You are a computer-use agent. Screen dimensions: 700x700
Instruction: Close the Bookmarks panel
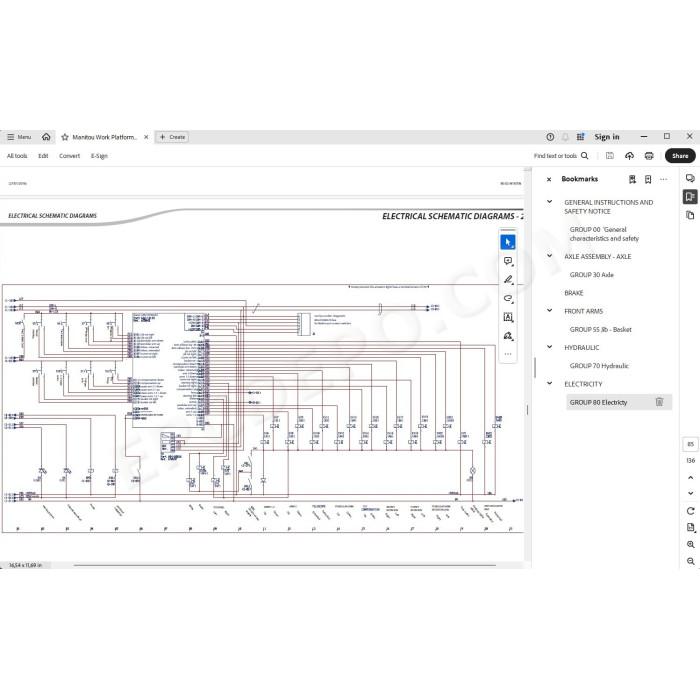pyautogui.click(x=549, y=179)
